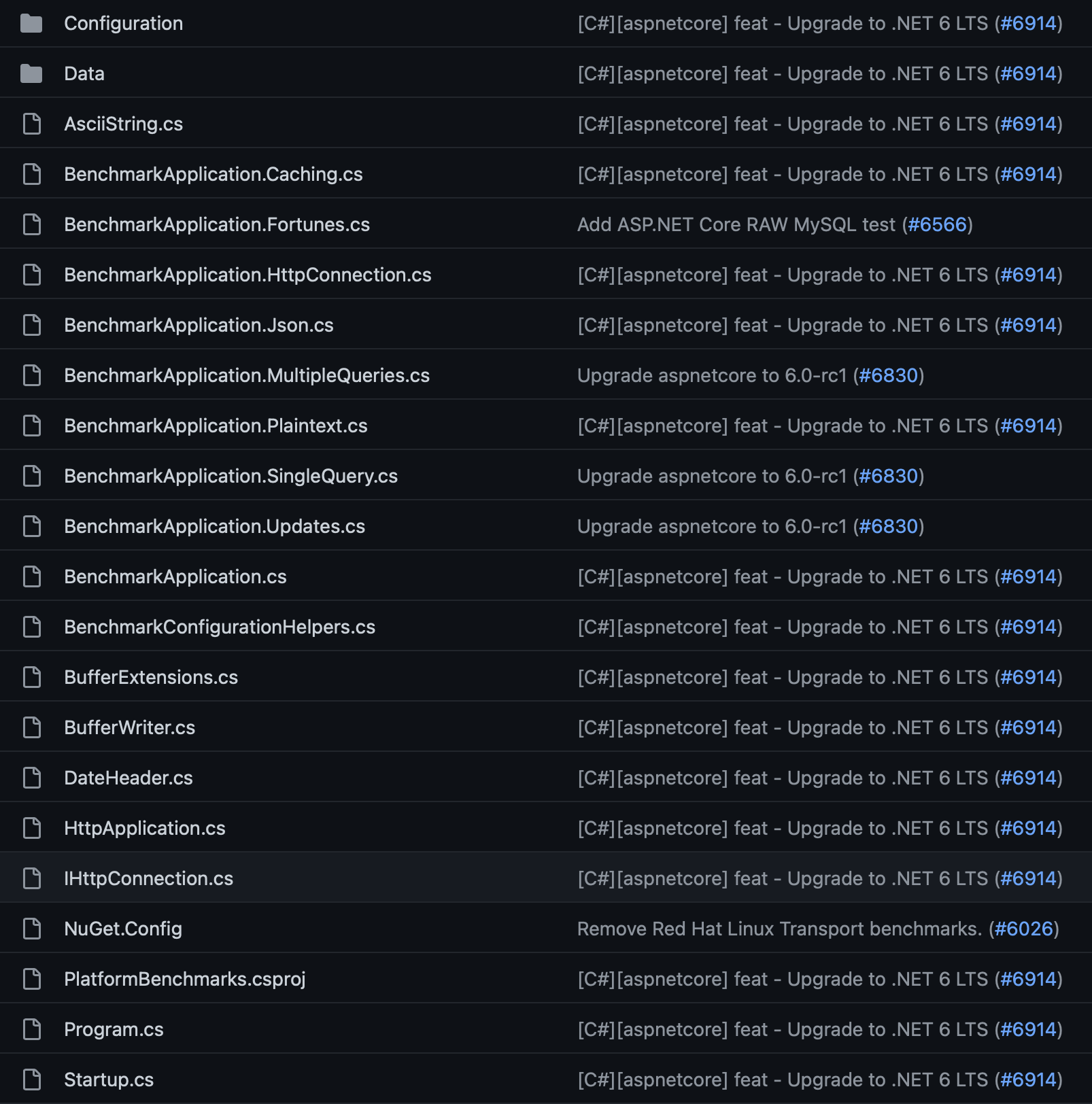Click the file icon beside BufferWriter.cs
The image size is (1092, 1104).
click(x=32, y=728)
